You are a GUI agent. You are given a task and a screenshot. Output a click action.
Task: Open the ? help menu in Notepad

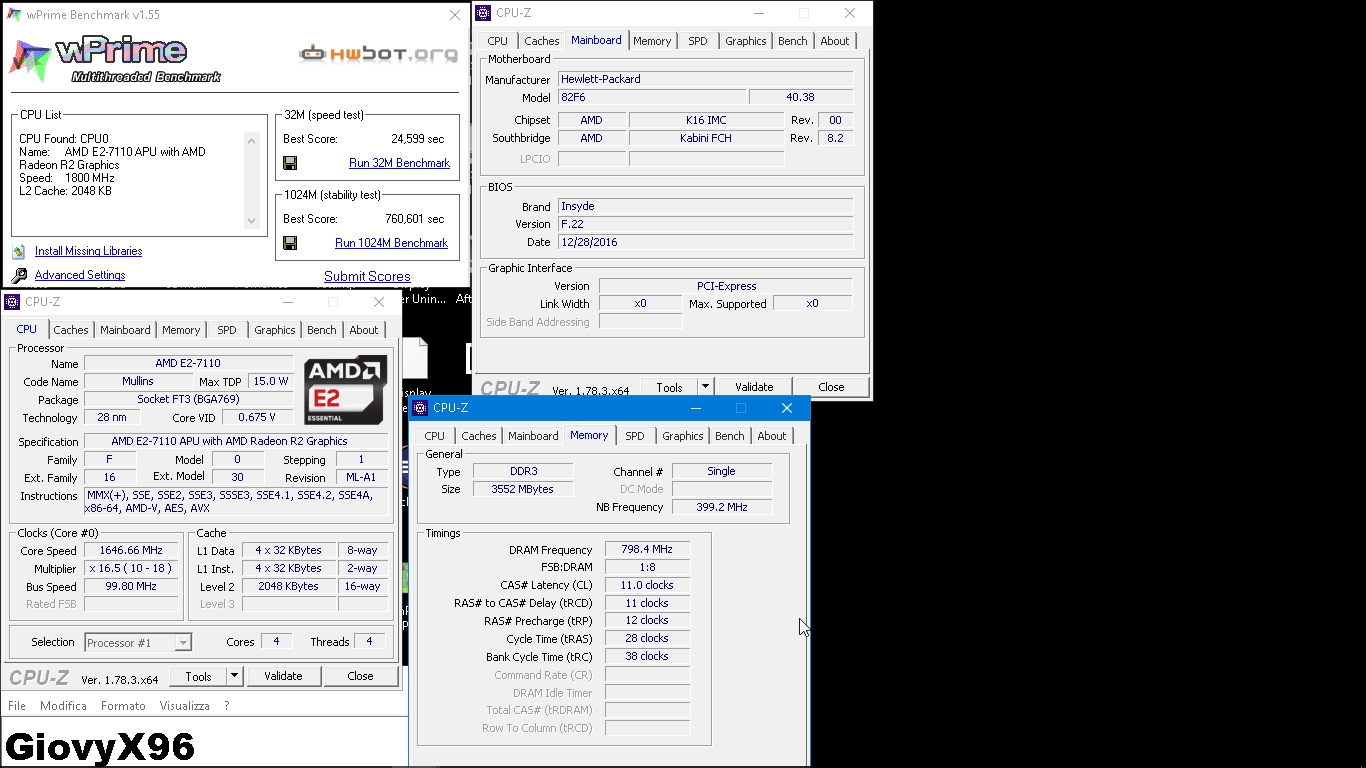(x=227, y=706)
